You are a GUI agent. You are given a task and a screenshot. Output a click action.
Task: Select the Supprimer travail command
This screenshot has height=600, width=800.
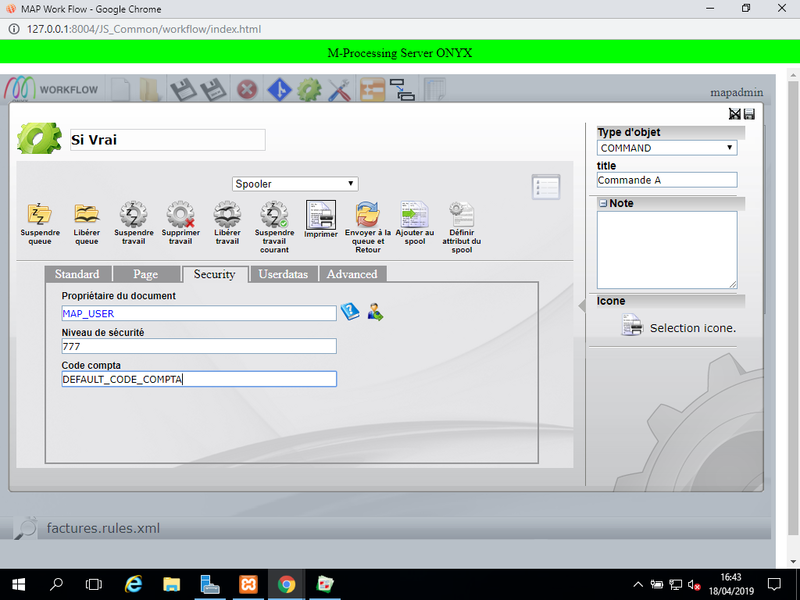pos(181,214)
